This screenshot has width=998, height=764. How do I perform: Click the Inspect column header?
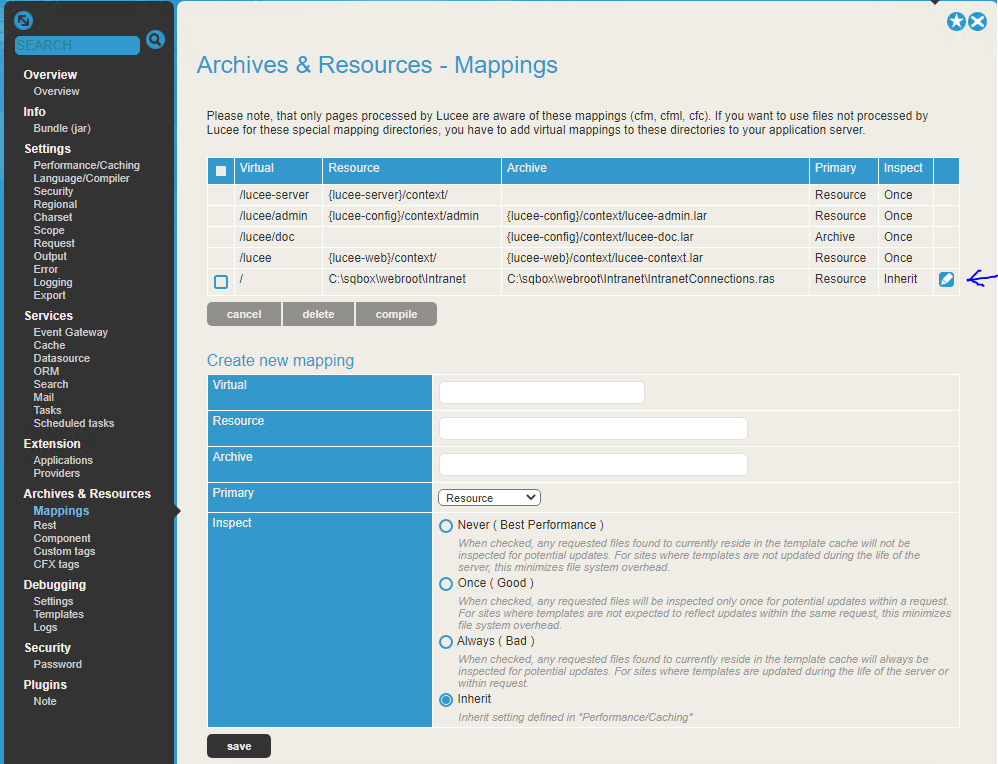click(x=905, y=171)
